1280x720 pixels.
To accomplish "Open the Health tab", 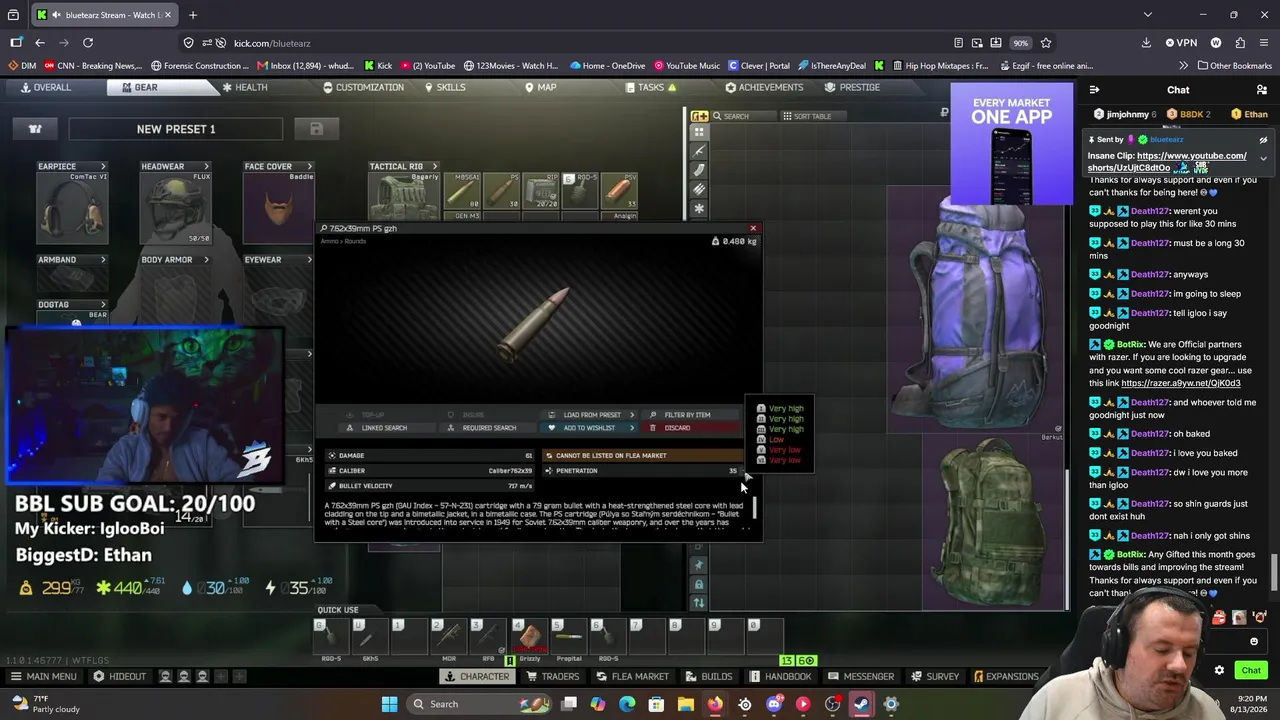I will pos(244,88).
